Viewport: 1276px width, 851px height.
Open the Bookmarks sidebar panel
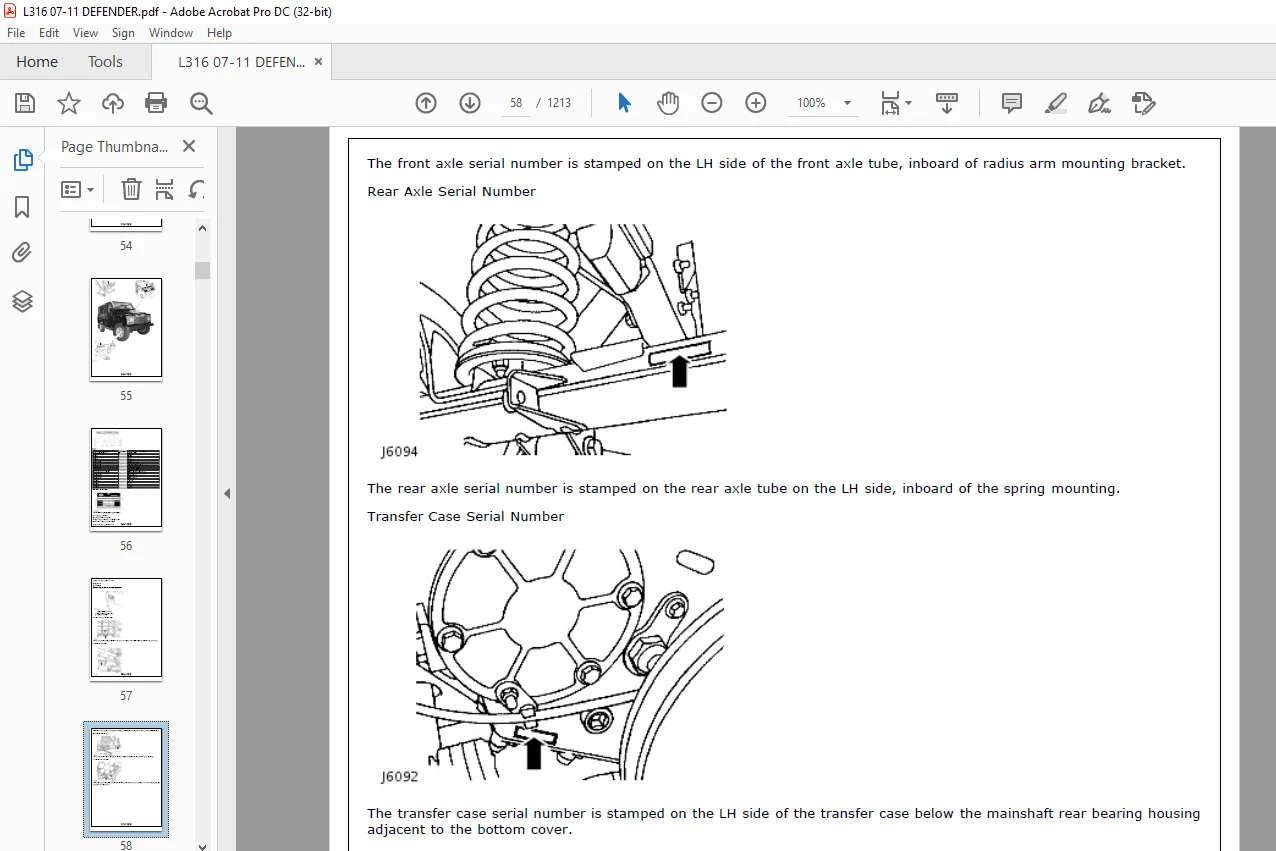(22, 207)
